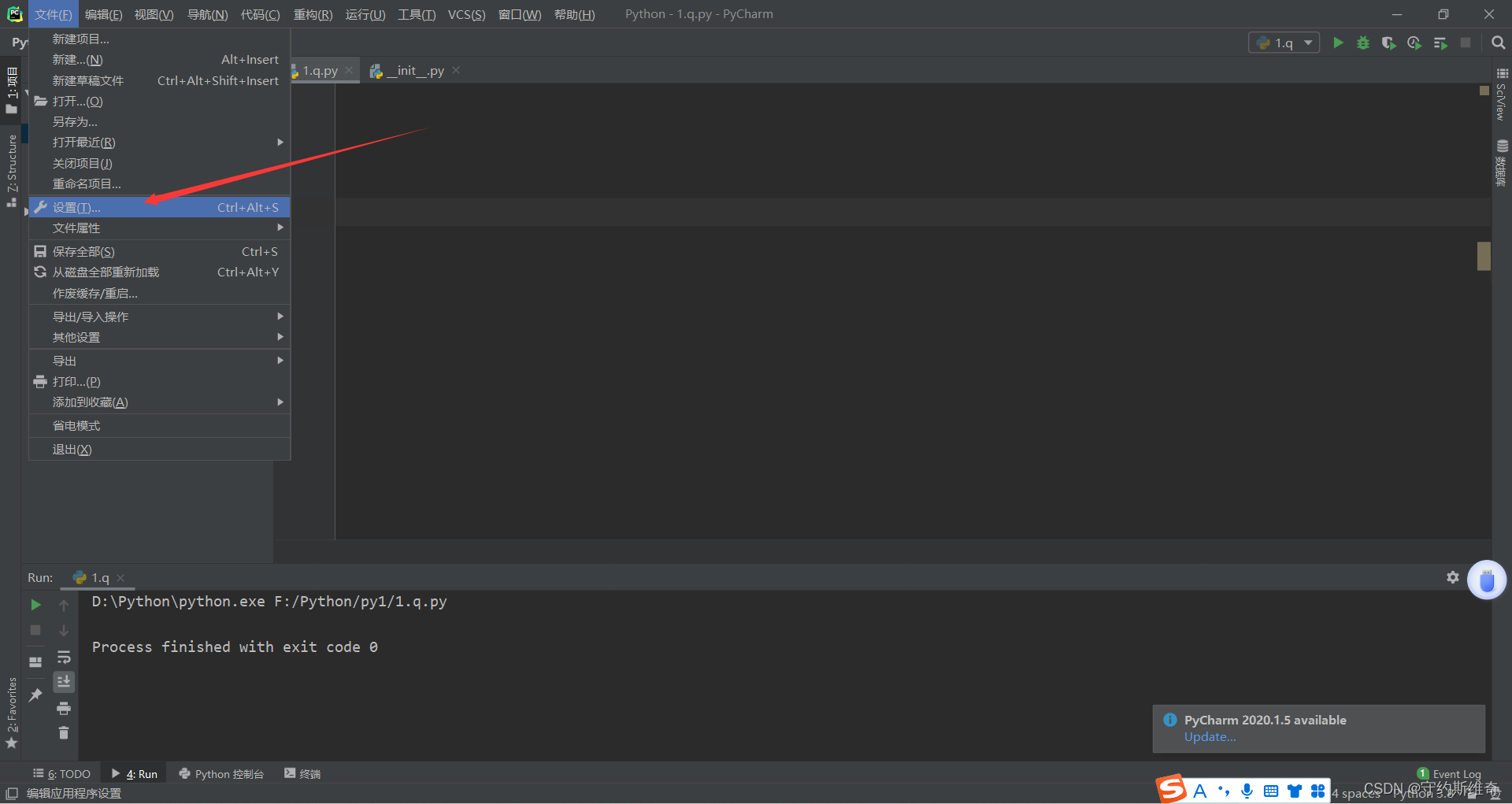The height and width of the screenshot is (804, 1512).
Task: Click the floating blue assistant circle
Action: tap(1487, 580)
